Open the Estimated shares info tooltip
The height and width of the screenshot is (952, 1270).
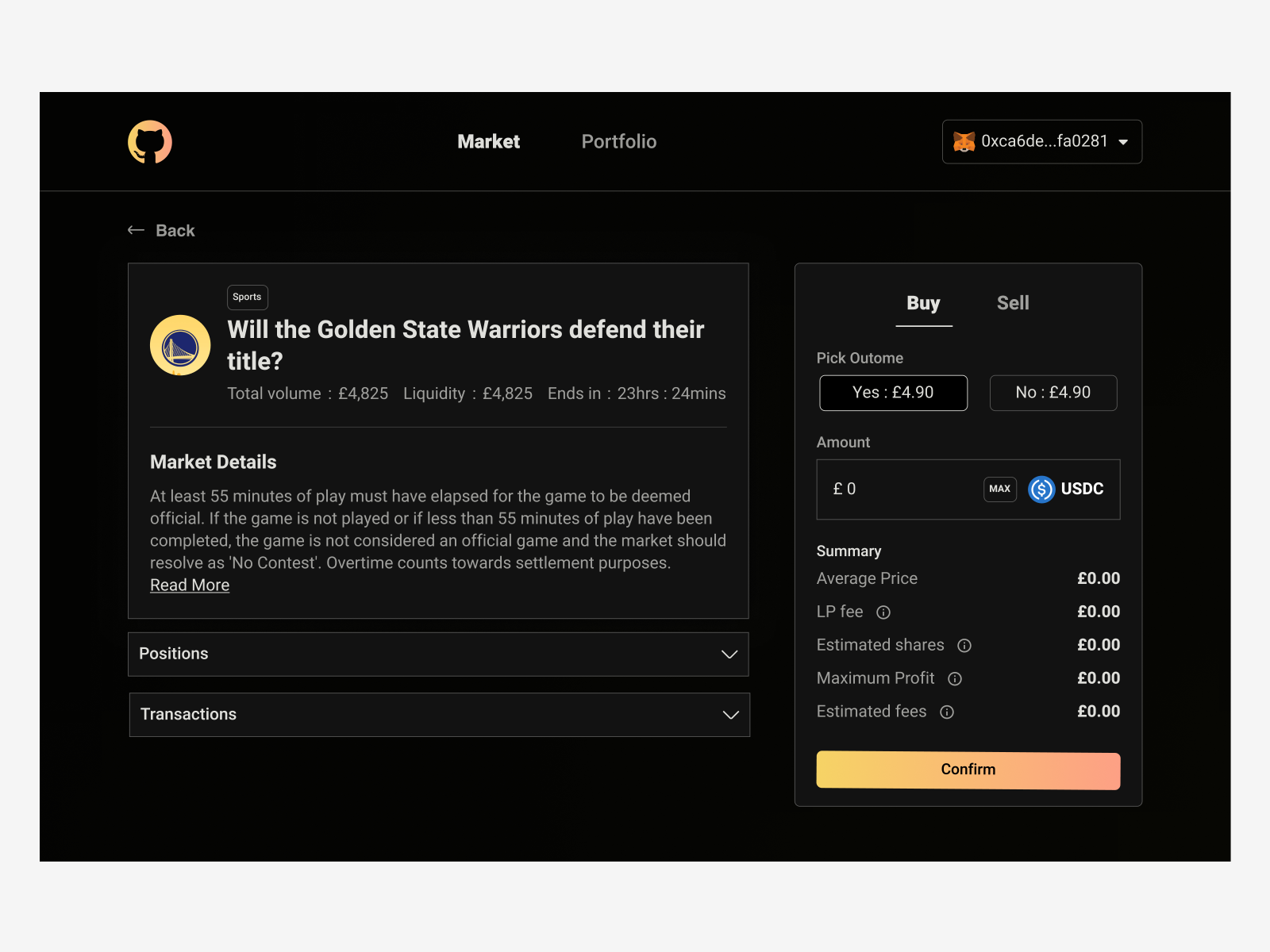pos(964,646)
